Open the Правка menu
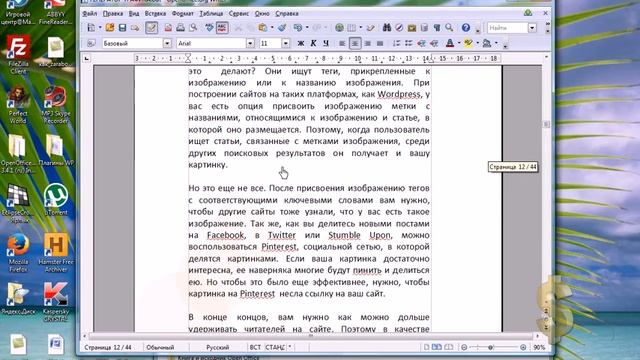 (x=113, y=13)
